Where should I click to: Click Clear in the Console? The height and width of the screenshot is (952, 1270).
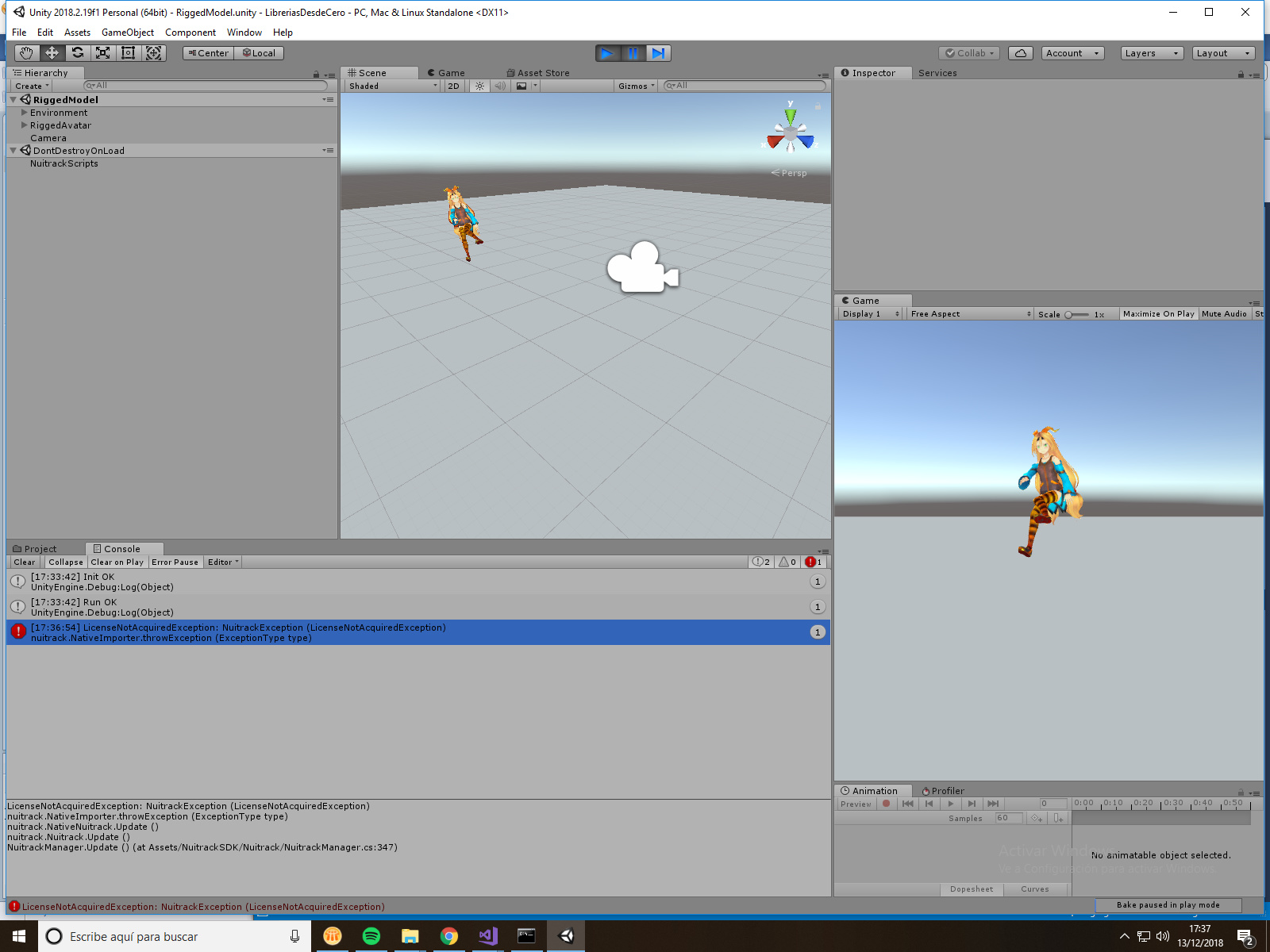(x=25, y=562)
